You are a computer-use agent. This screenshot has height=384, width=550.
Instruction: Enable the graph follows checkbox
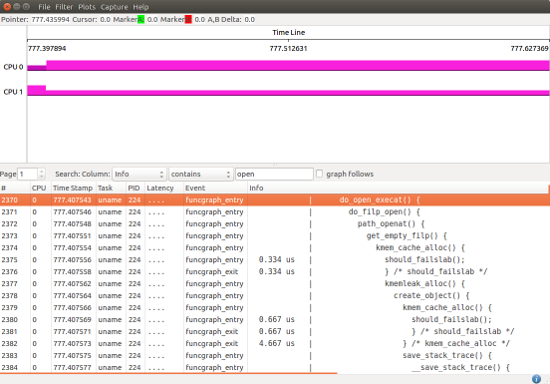[319, 174]
